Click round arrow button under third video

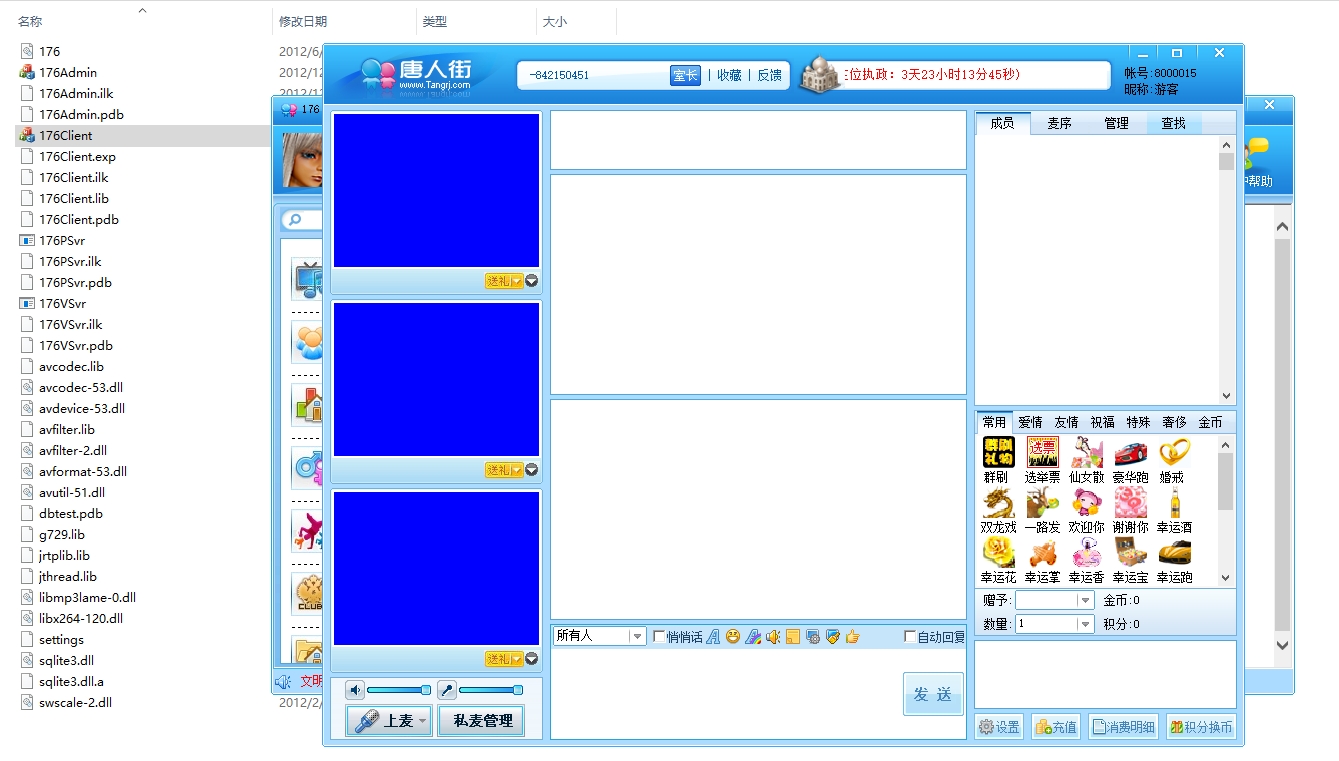point(532,659)
